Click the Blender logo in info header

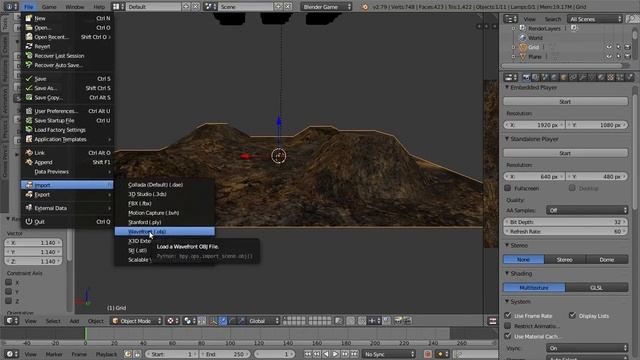[365, 7]
